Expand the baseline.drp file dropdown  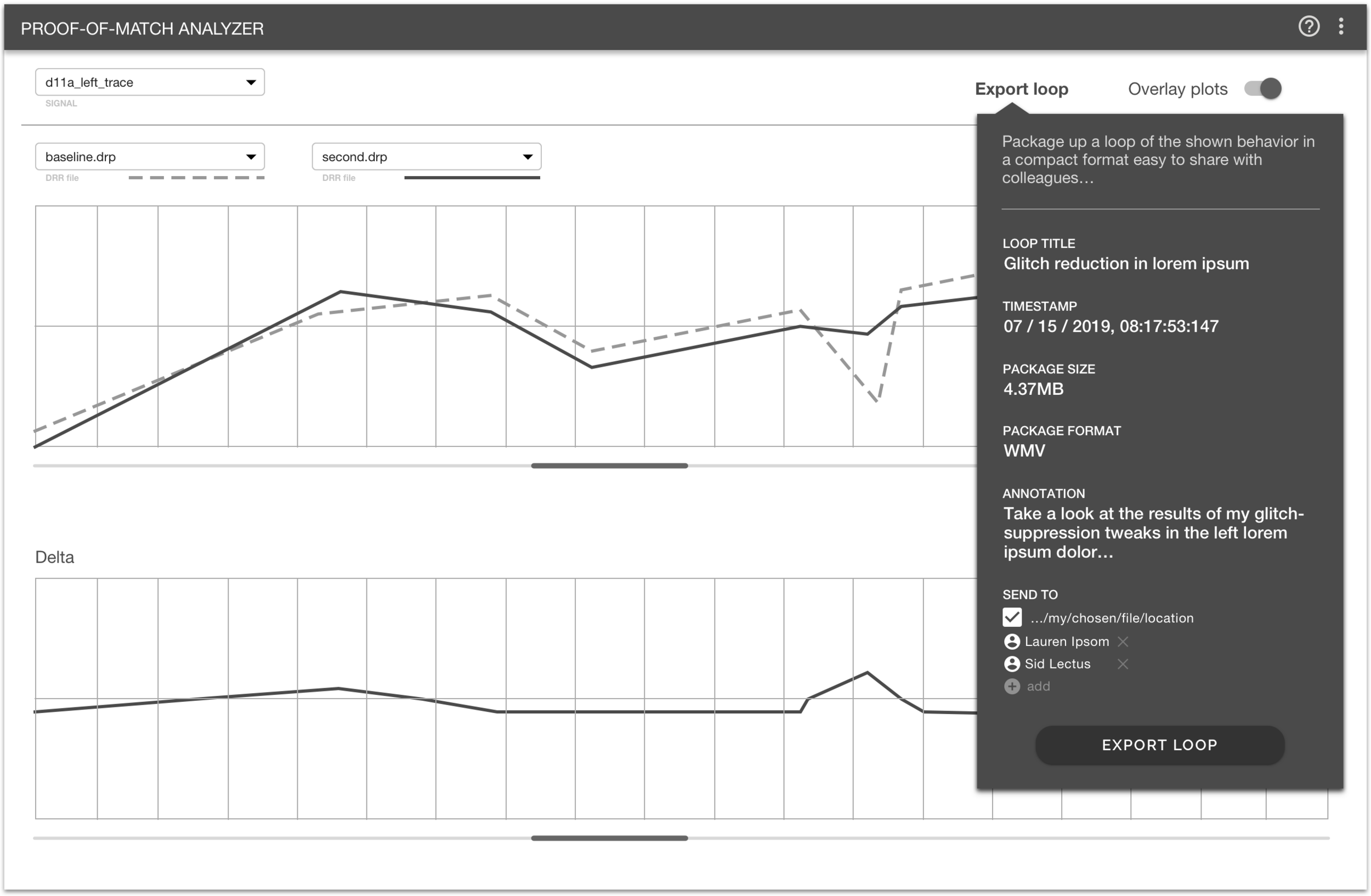pyautogui.click(x=150, y=157)
